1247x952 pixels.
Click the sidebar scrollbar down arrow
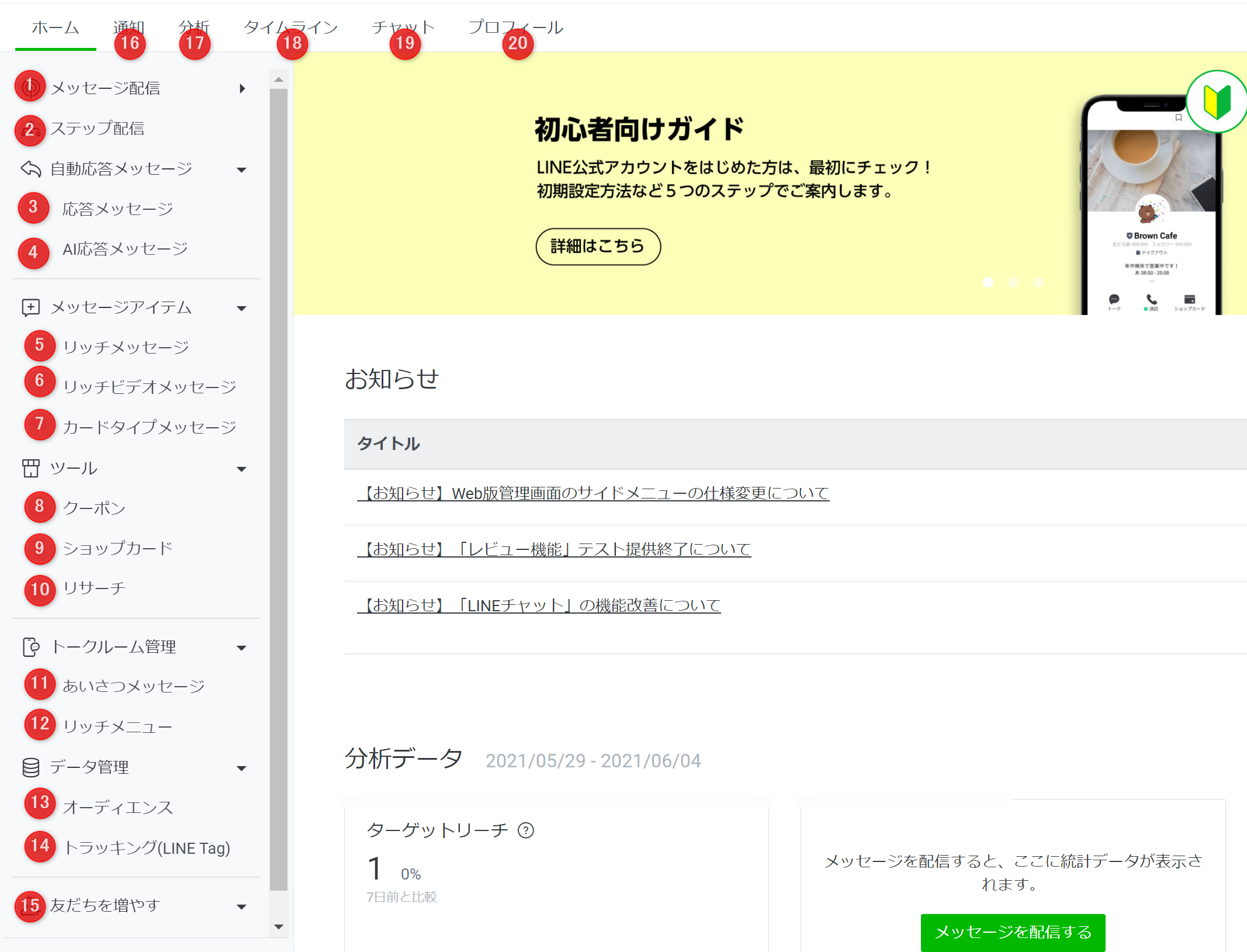(279, 927)
